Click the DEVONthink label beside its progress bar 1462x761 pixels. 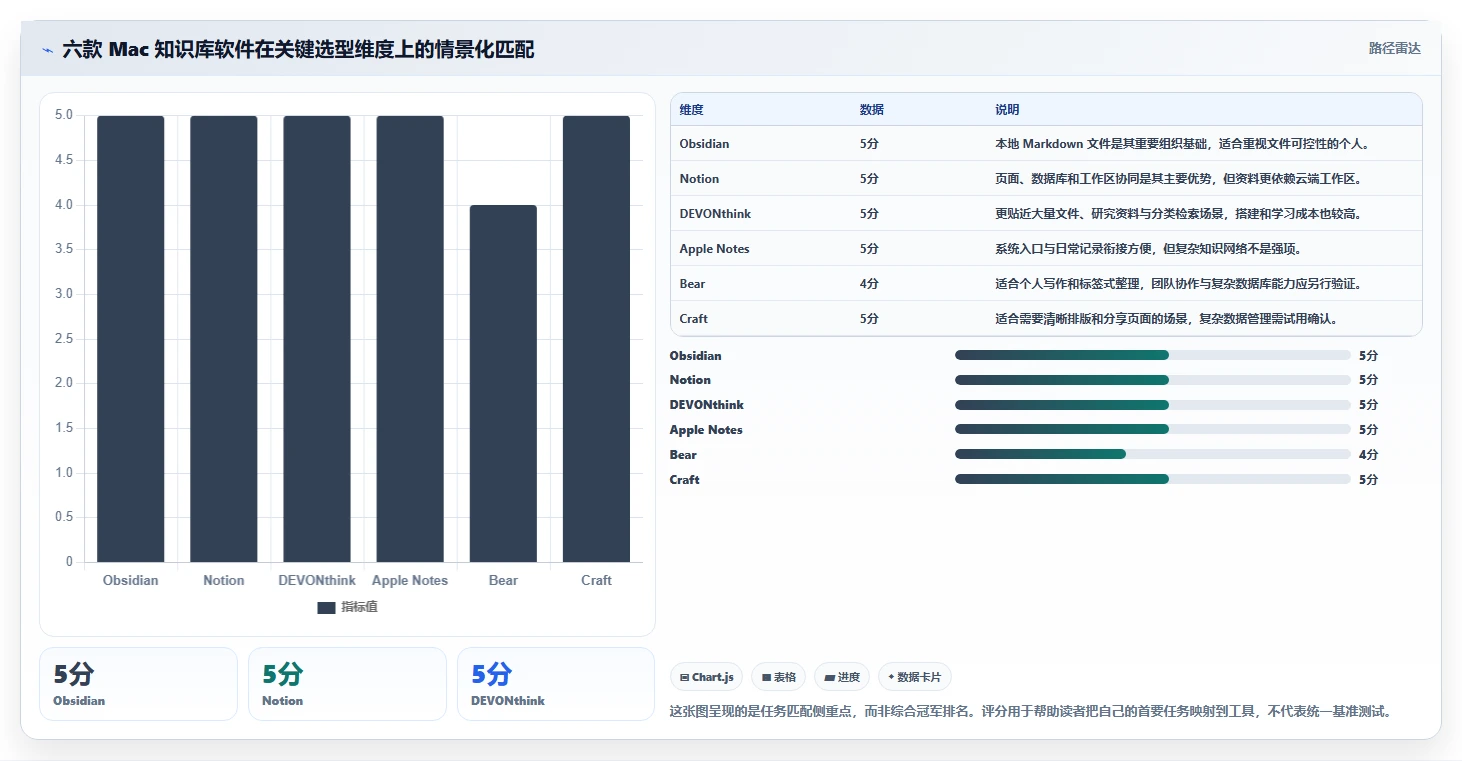pos(707,405)
